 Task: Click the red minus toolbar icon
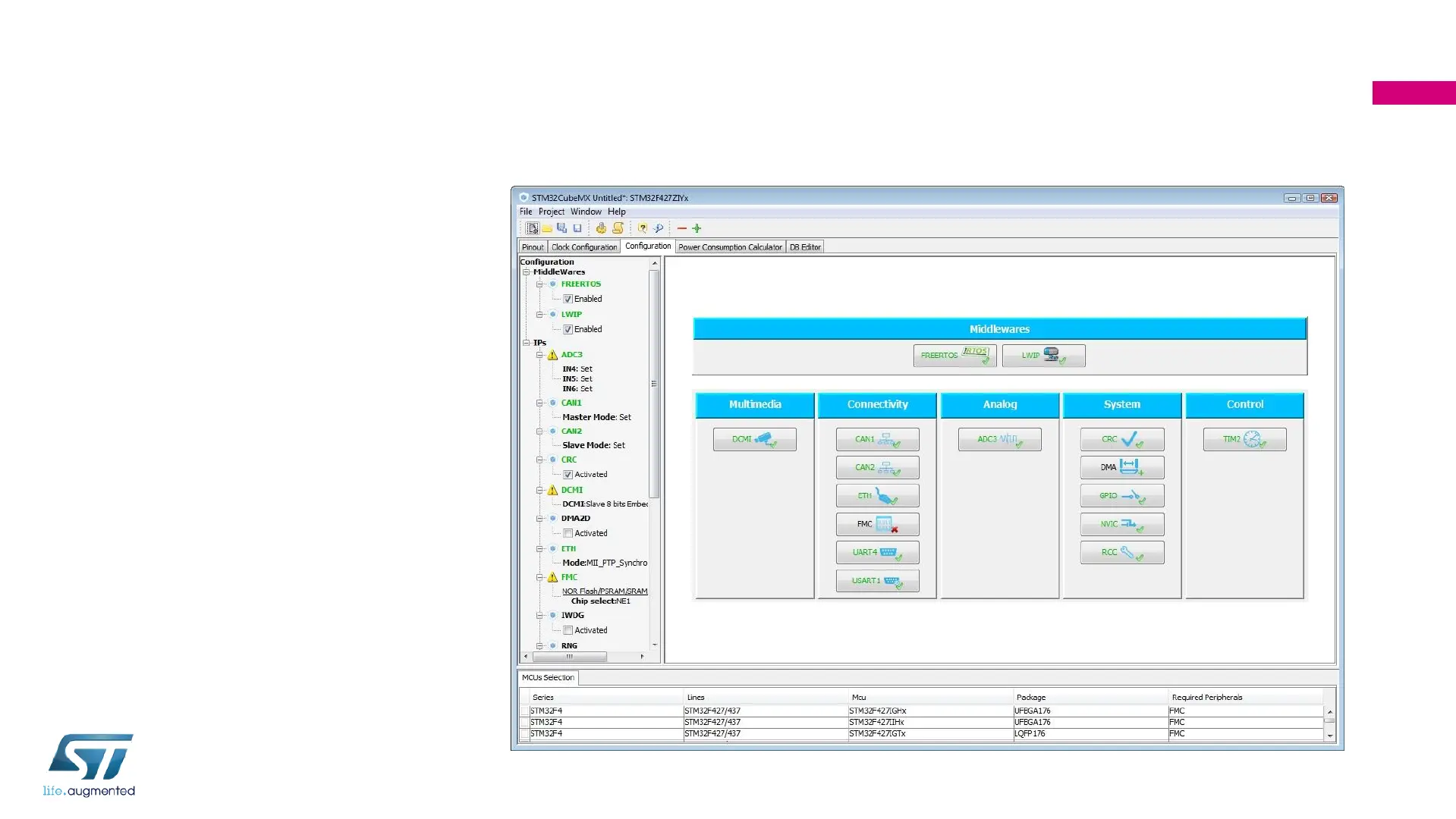click(x=681, y=228)
